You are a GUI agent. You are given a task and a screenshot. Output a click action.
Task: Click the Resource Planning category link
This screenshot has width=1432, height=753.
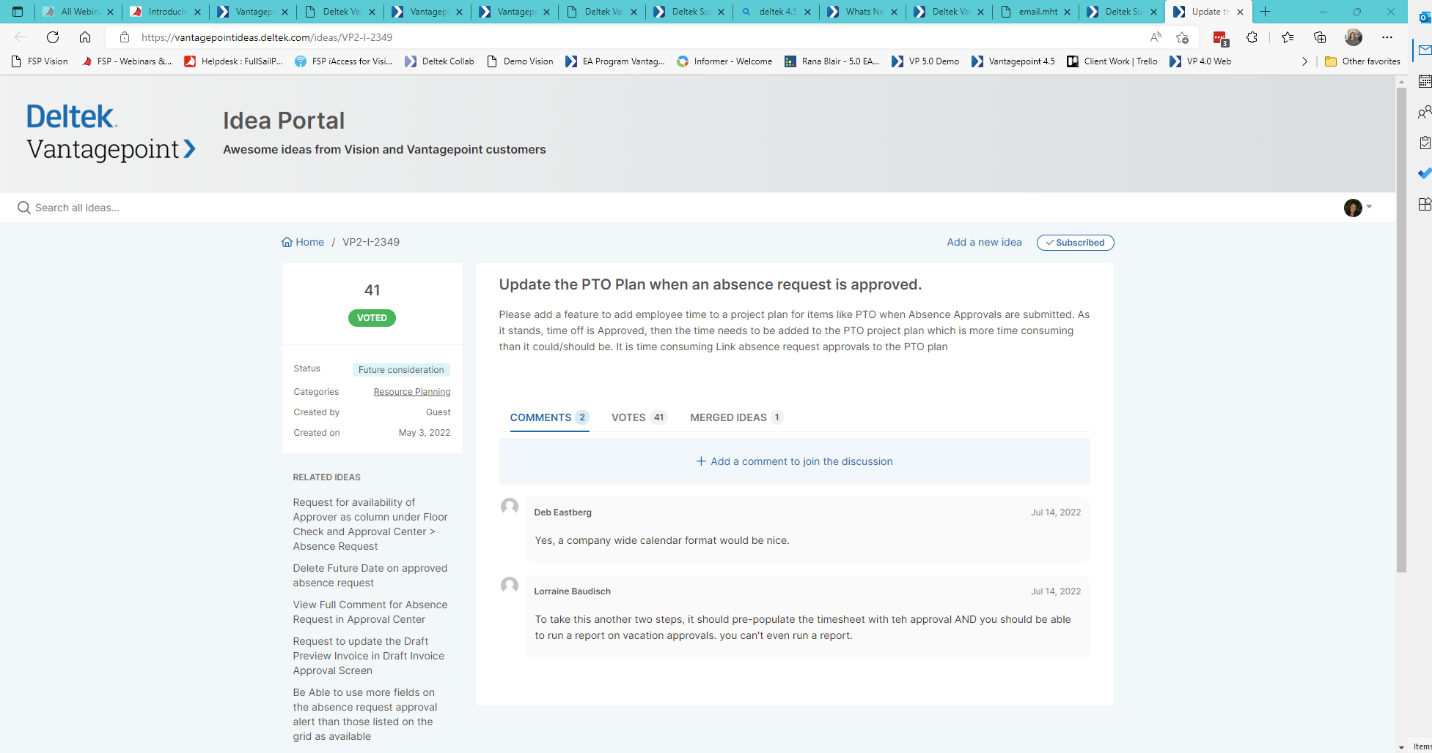412,392
